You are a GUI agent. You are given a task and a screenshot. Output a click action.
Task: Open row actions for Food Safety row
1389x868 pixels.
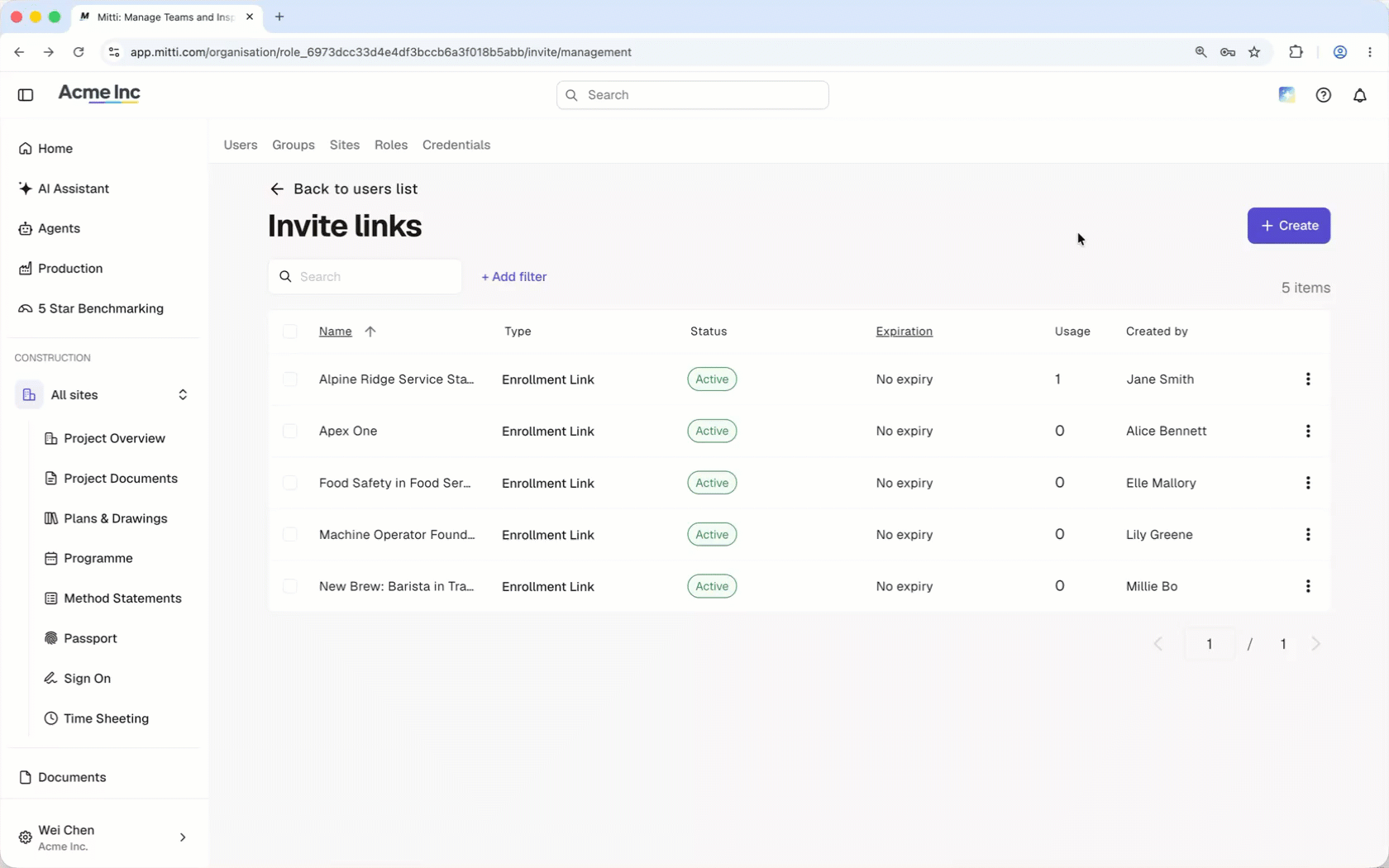pyautogui.click(x=1308, y=483)
